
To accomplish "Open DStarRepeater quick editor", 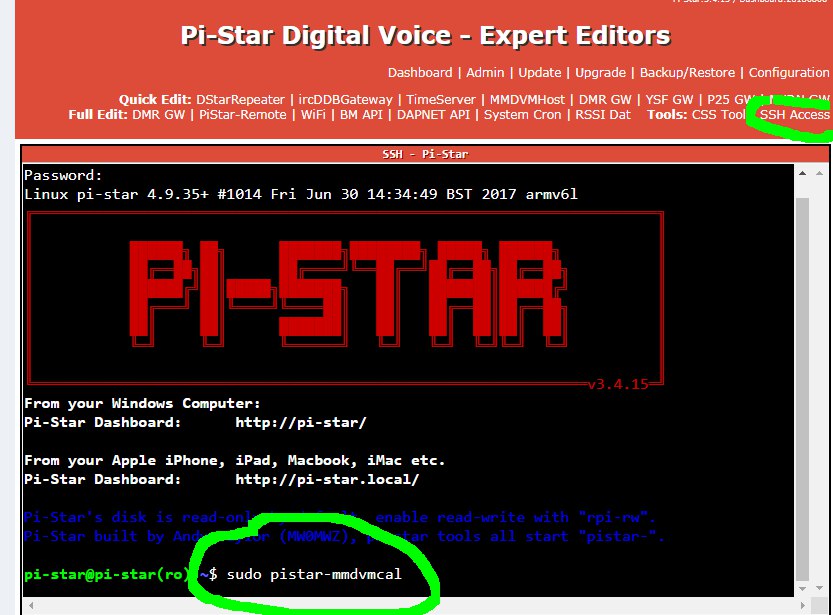I will pyautogui.click(x=240, y=99).
